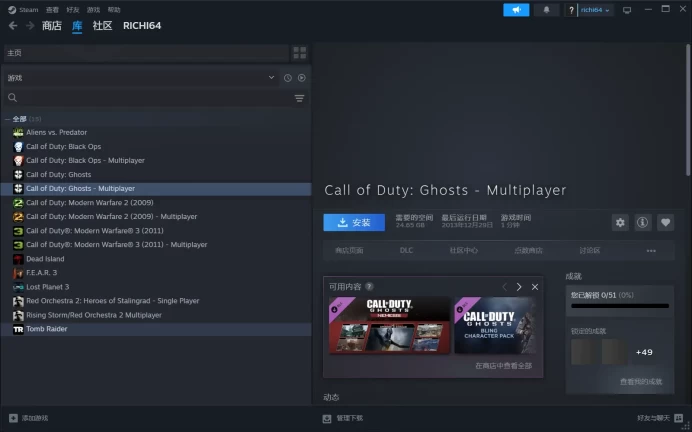This screenshot has height=432, width=692.
Task: Show previous available content item
Action: pos(504,287)
